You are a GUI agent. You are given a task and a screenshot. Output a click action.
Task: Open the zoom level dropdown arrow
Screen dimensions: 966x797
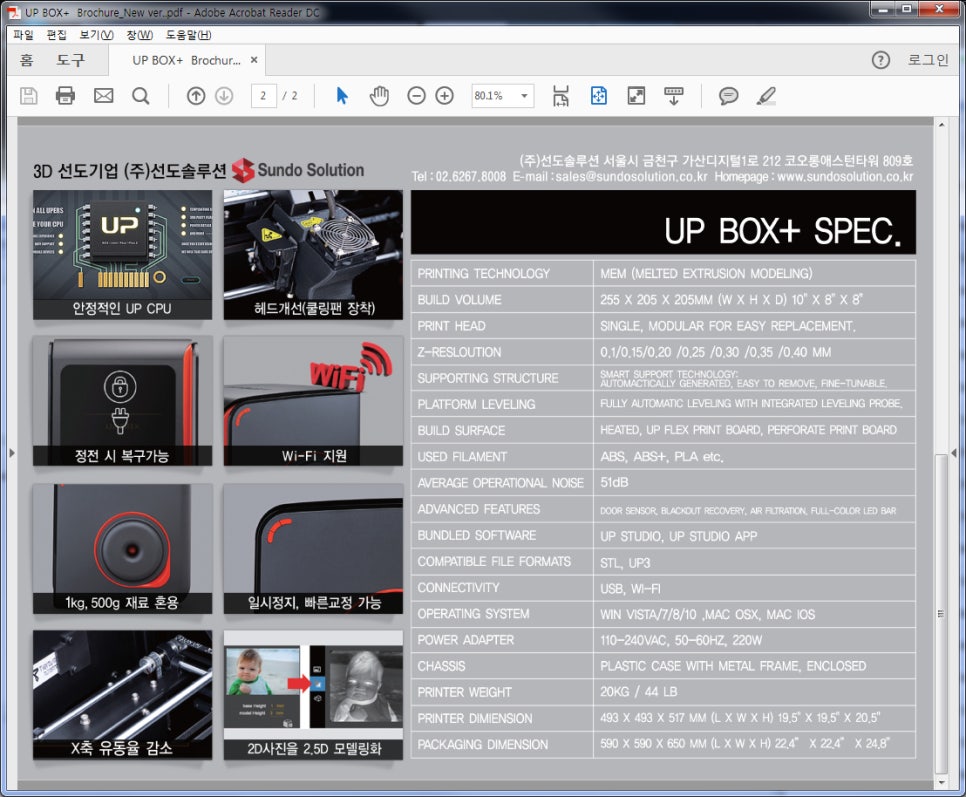[x=524, y=96]
